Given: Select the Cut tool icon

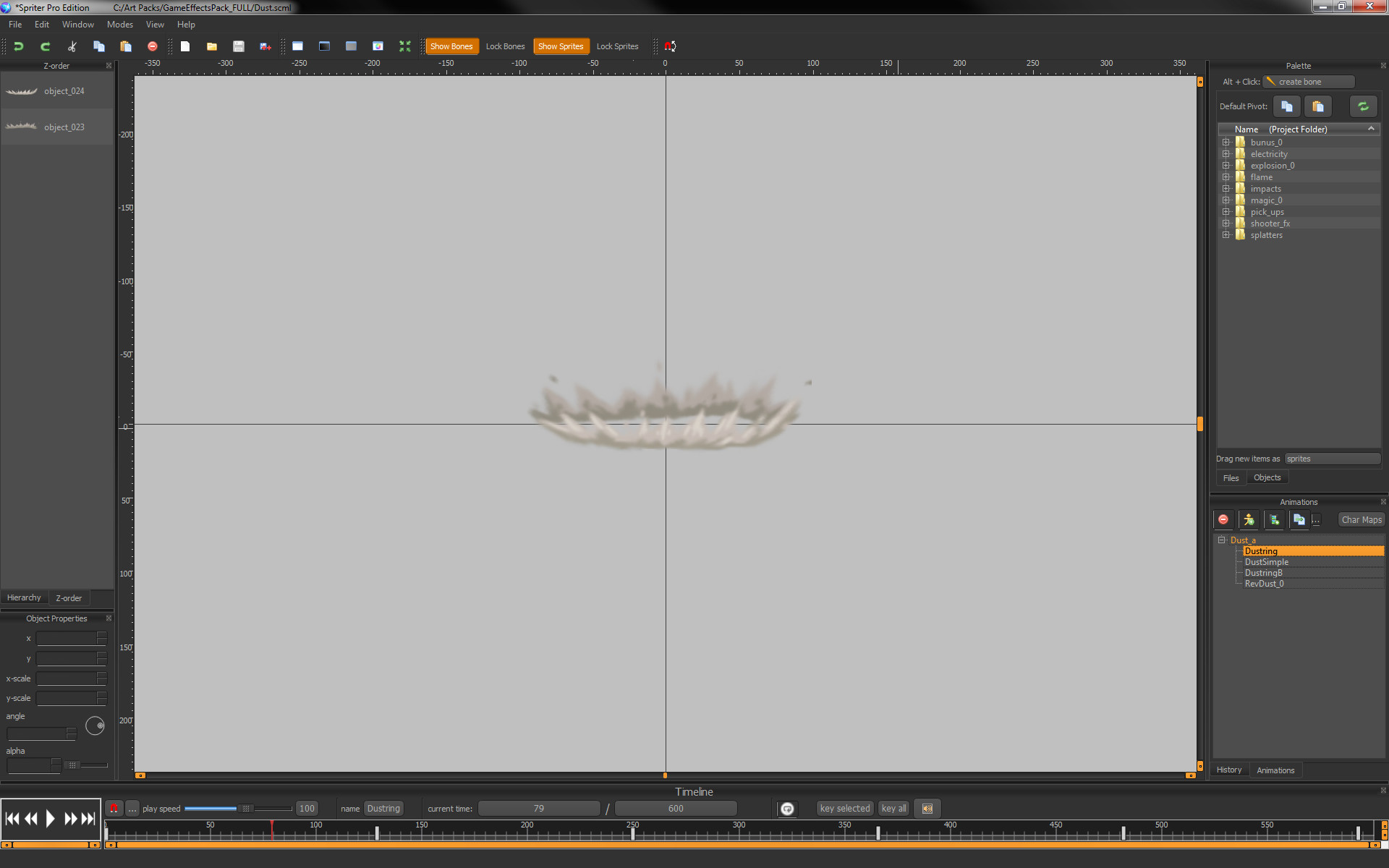Looking at the screenshot, I should pos(72,46).
